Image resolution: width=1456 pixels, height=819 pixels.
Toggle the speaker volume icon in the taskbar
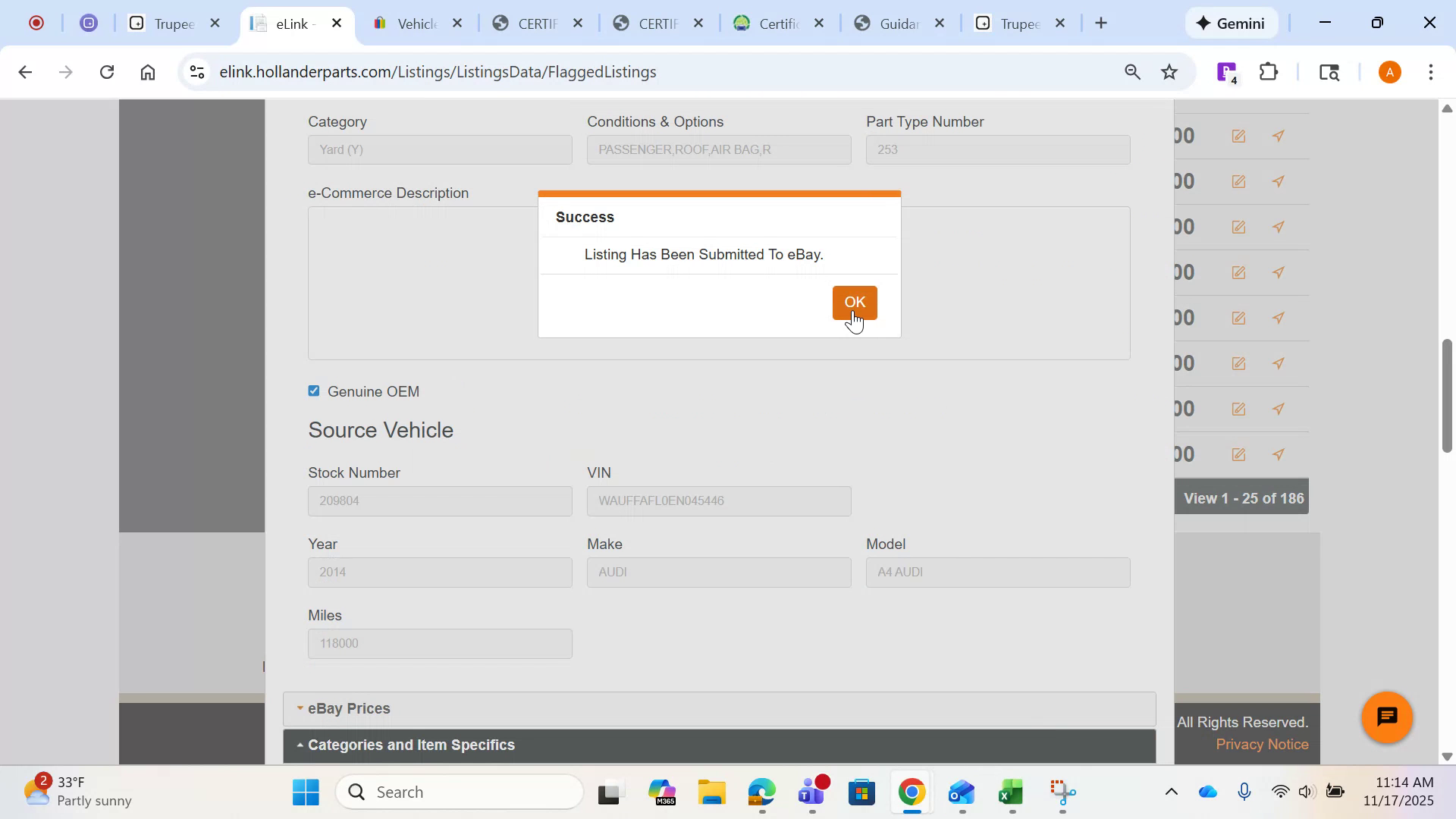(1306, 791)
